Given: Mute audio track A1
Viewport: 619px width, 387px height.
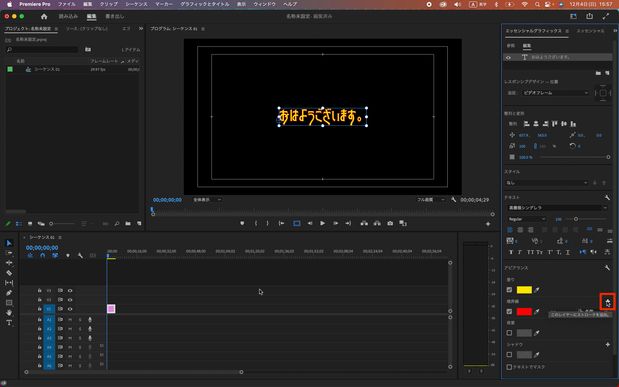Looking at the screenshot, I should [70, 319].
